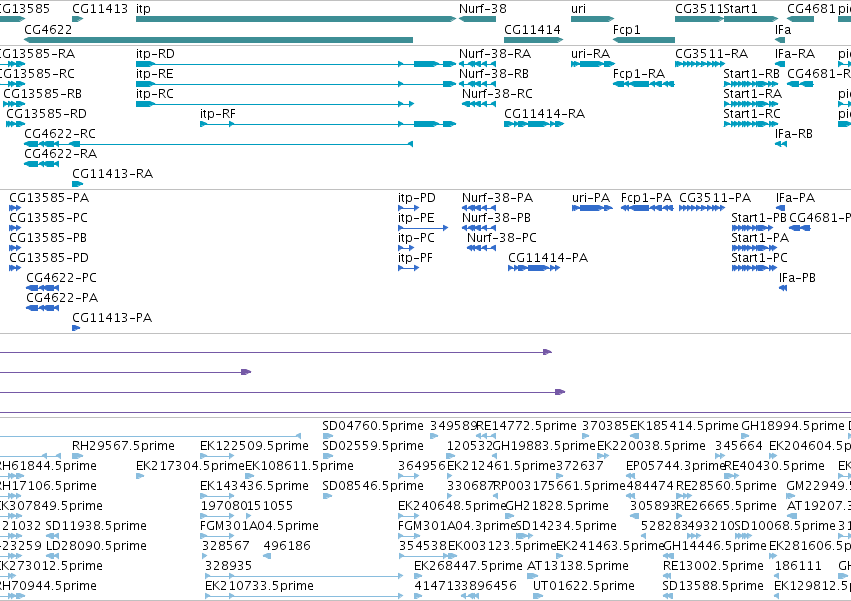Select the EK143436.5prime EST label
This screenshot has width=851, height=601.
(x=255, y=486)
